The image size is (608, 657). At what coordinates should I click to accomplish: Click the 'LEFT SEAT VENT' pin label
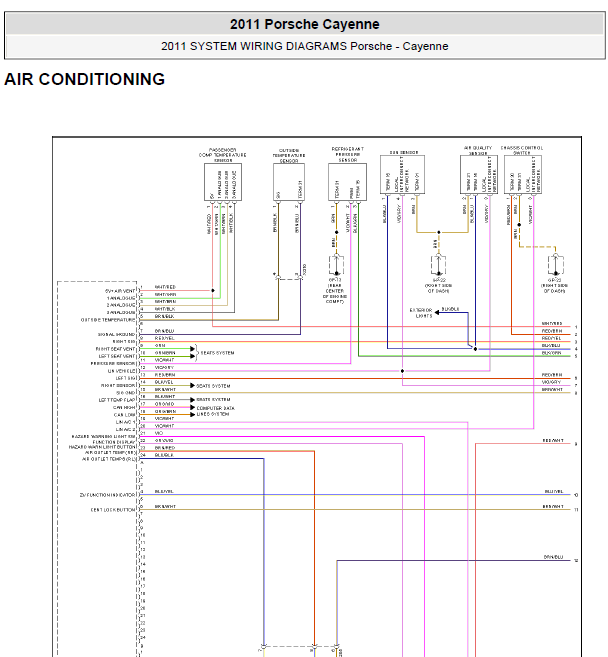(x=117, y=356)
